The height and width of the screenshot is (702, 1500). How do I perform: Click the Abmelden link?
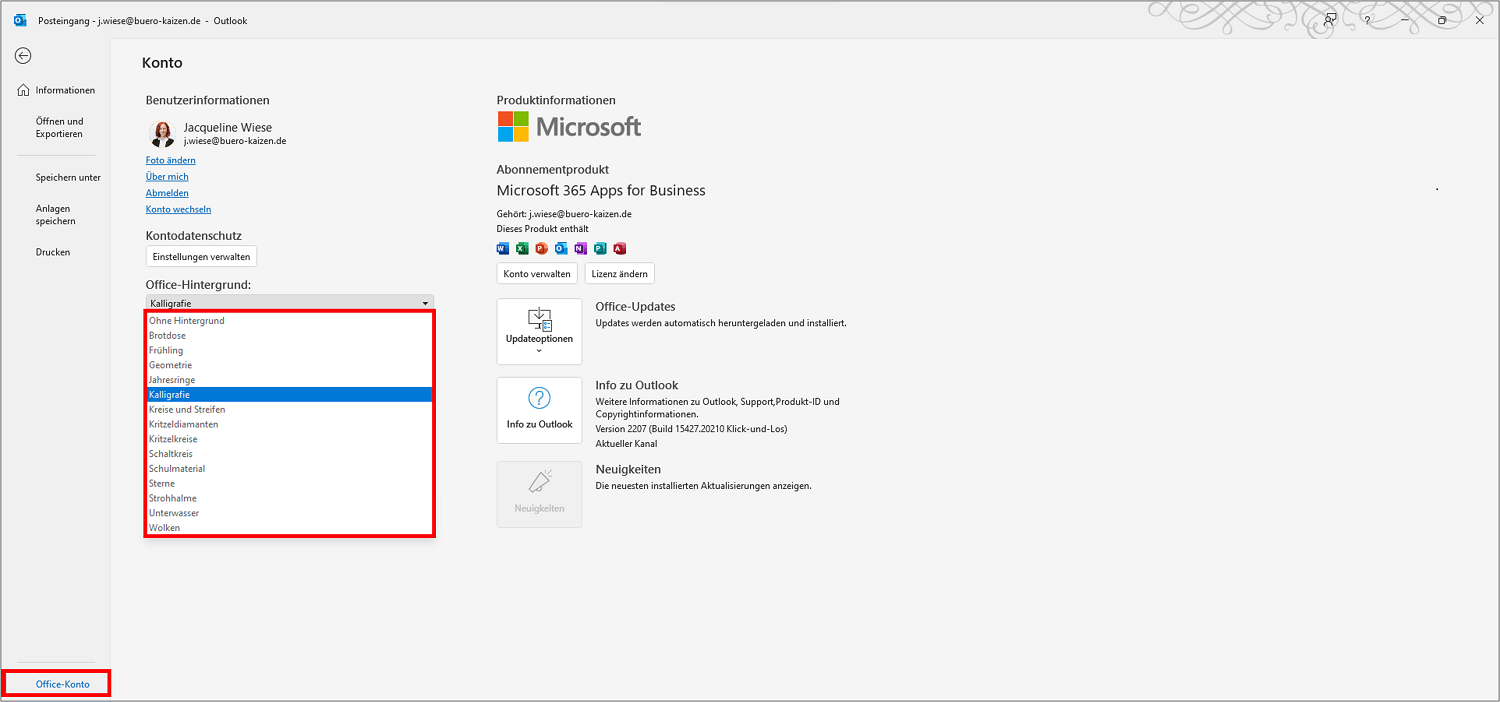[167, 193]
